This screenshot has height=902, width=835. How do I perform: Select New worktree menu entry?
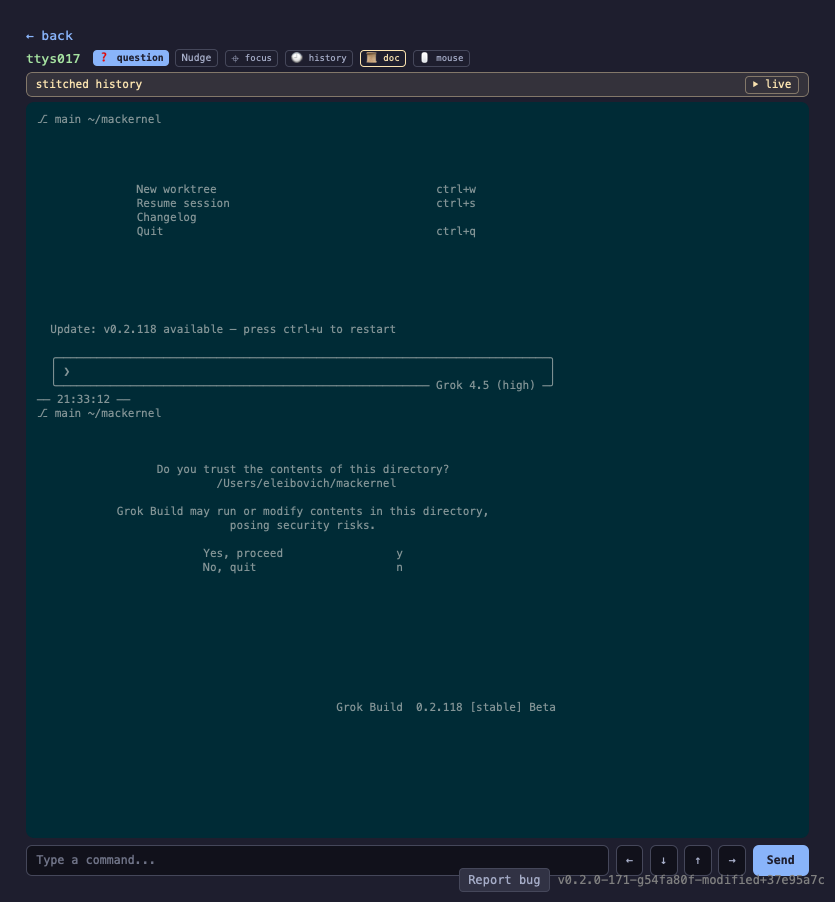point(176,189)
